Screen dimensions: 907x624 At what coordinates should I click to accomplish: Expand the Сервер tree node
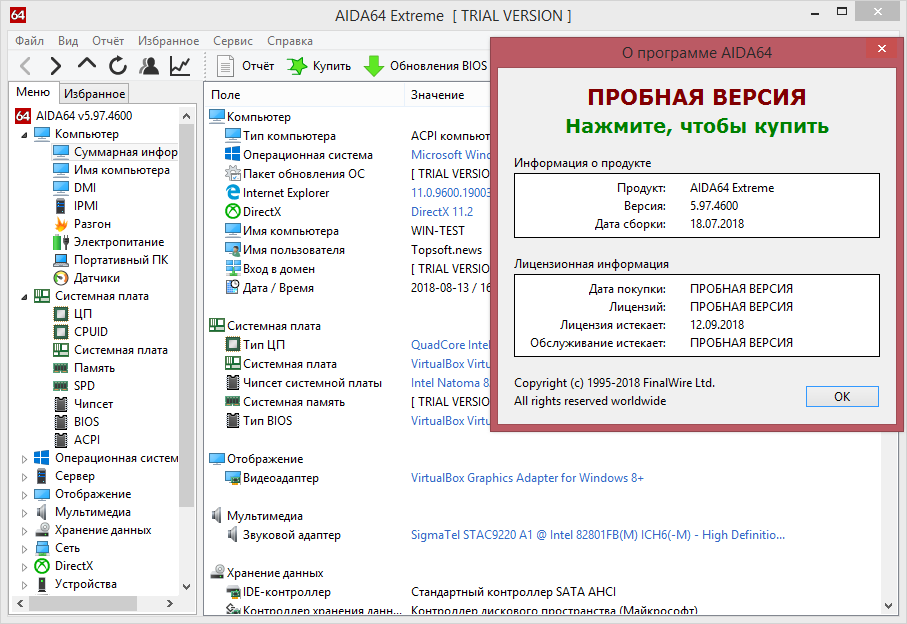click(x=24, y=477)
